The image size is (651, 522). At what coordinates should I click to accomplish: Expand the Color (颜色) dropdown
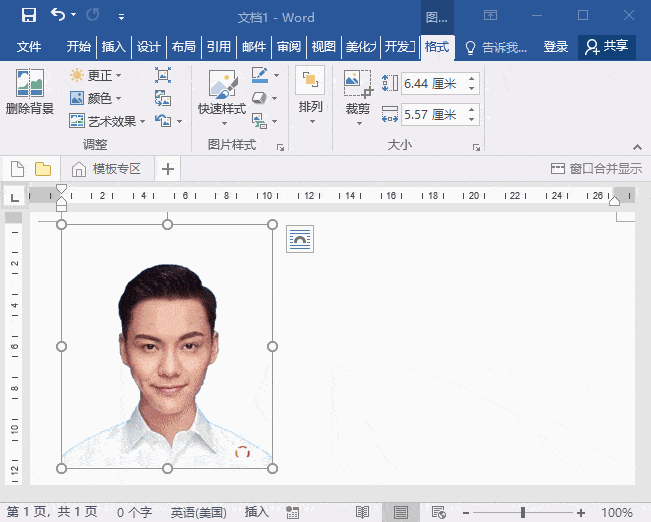(x=96, y=98)
